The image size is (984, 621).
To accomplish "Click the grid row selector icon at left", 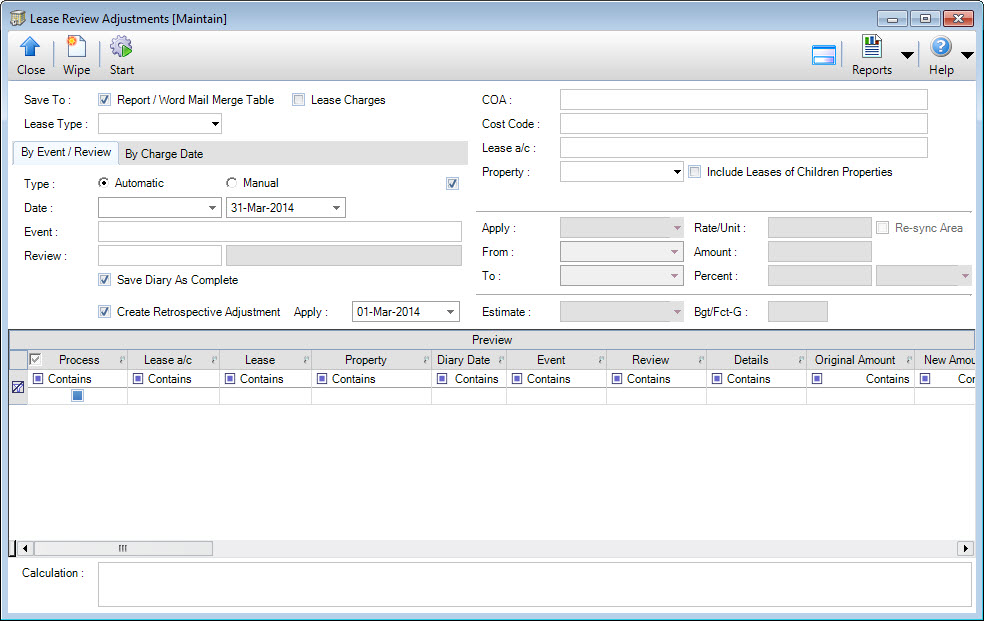I will click(x=17, y=388).
